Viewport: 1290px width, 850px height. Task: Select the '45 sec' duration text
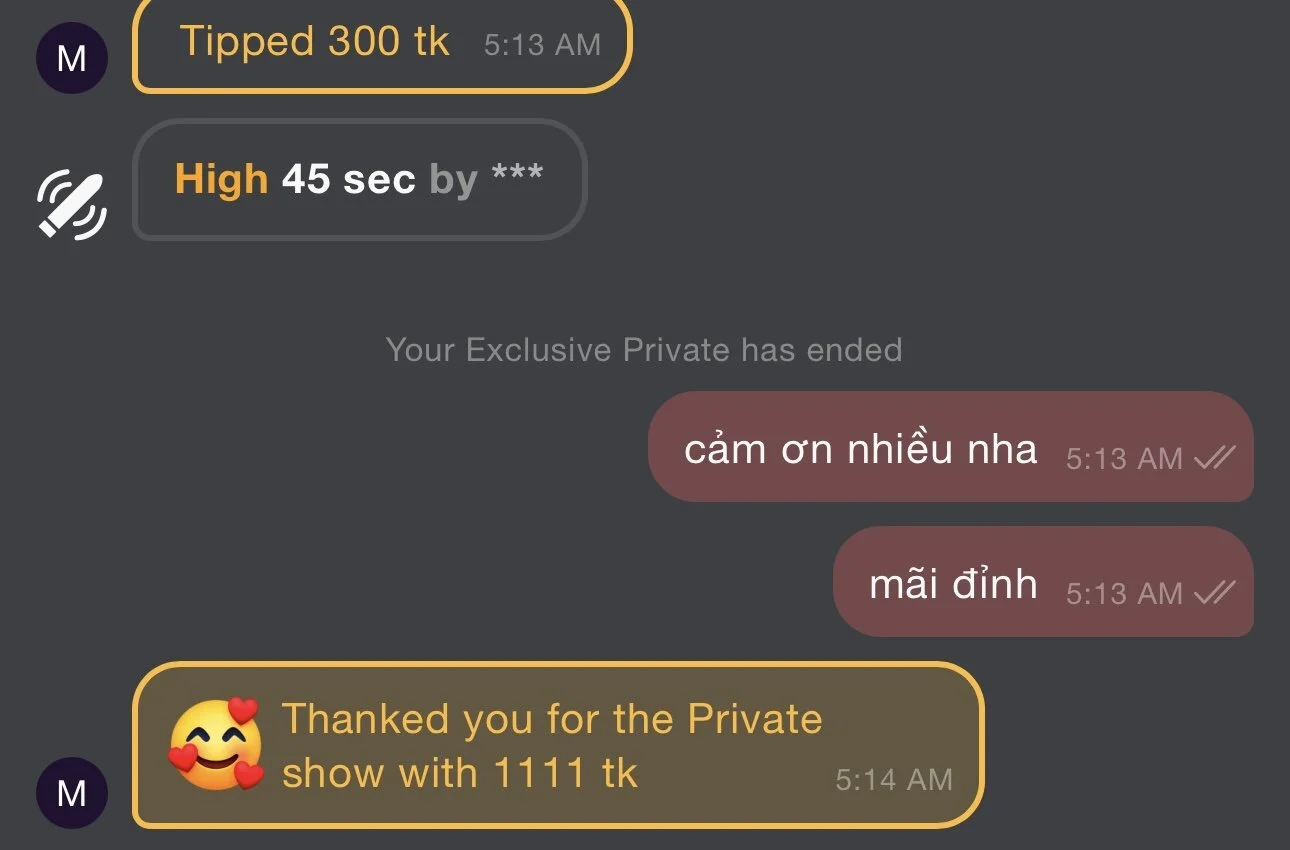point(348,179)
